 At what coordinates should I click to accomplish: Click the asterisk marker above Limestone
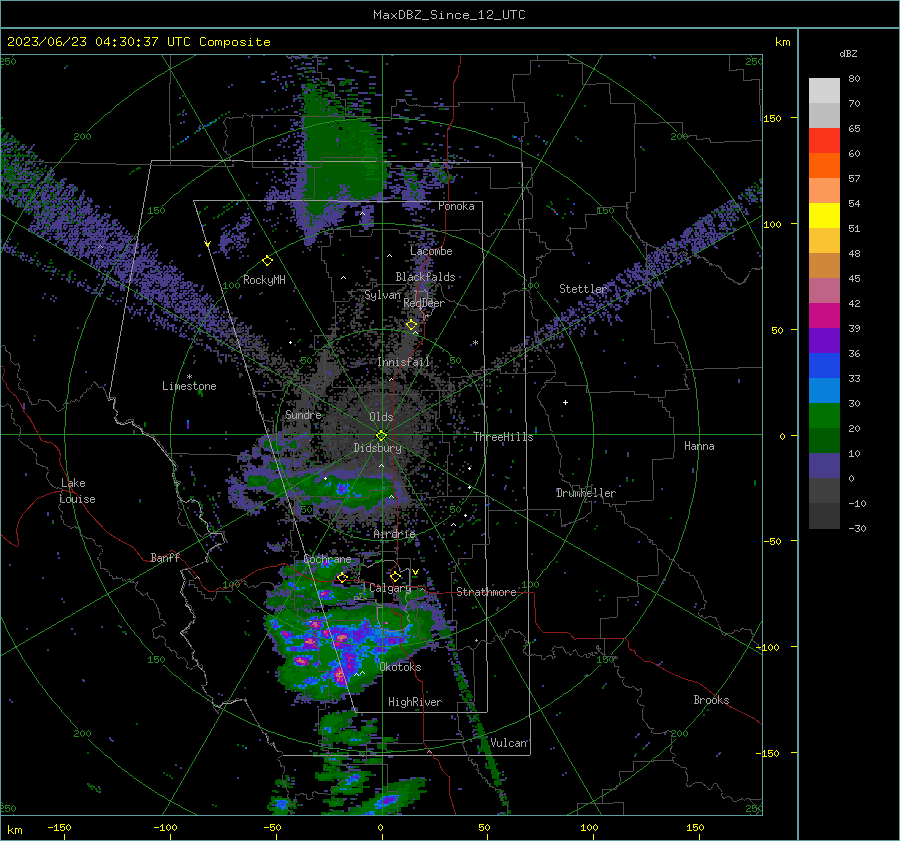click(189, 377)
